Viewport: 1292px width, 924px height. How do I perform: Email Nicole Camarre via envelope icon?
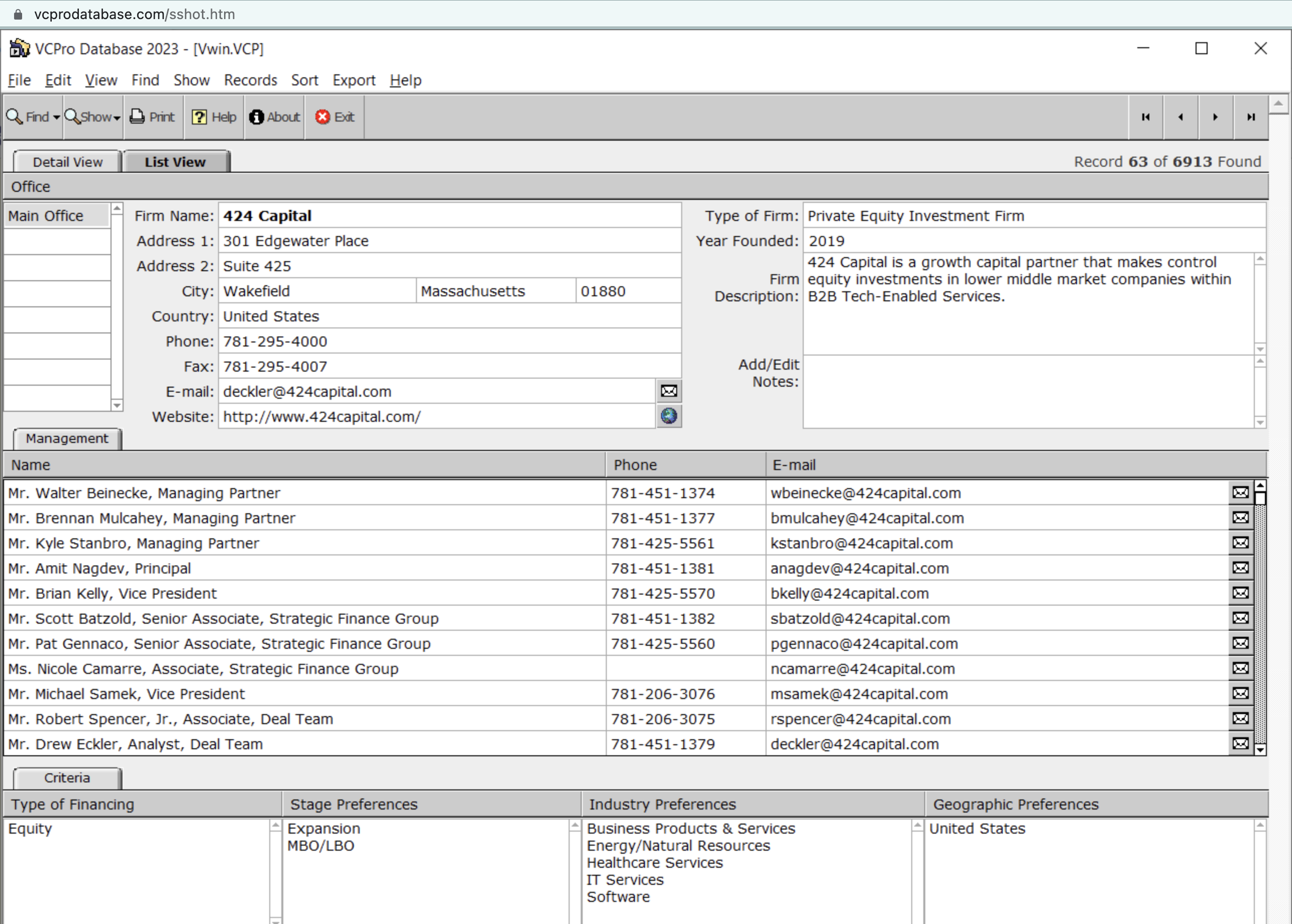1240,667
